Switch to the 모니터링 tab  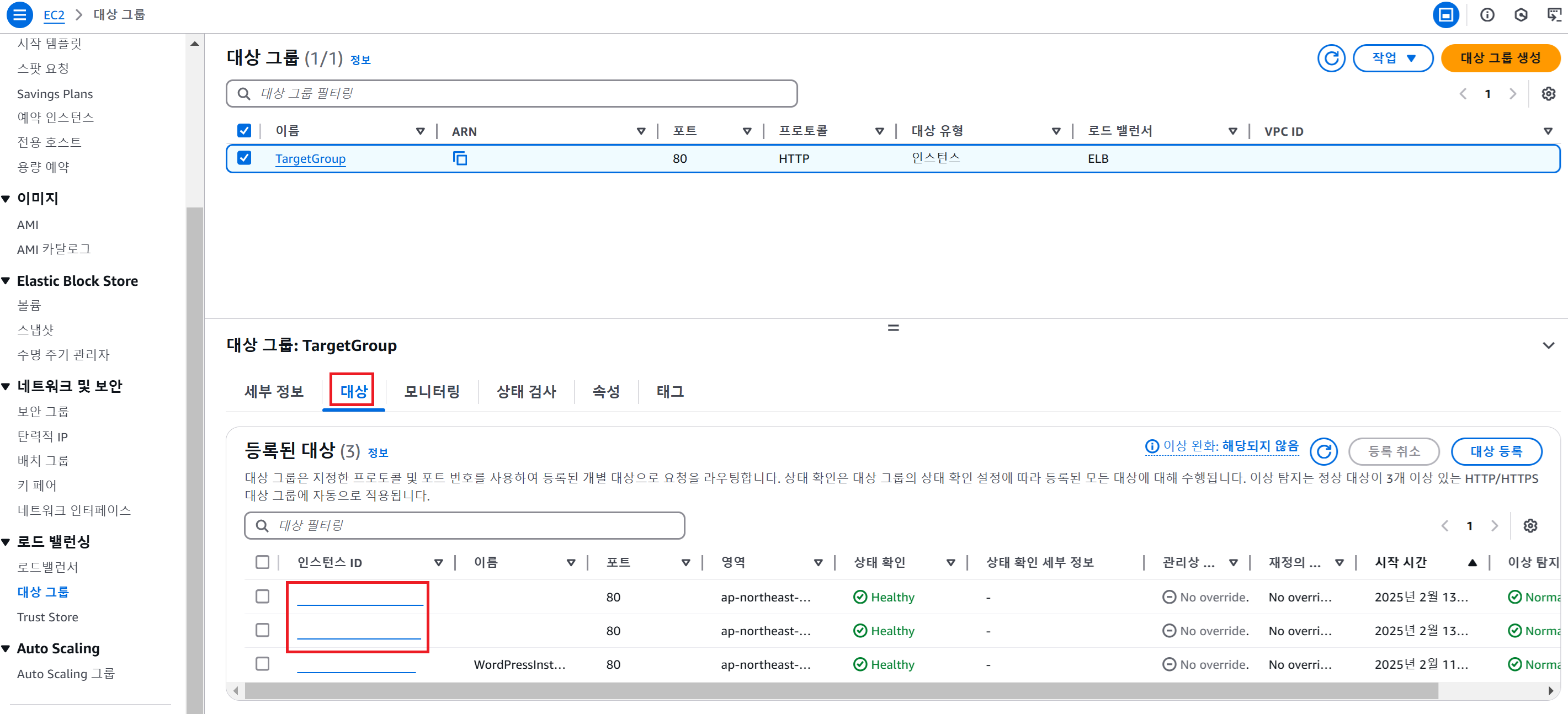coord(432,391)
